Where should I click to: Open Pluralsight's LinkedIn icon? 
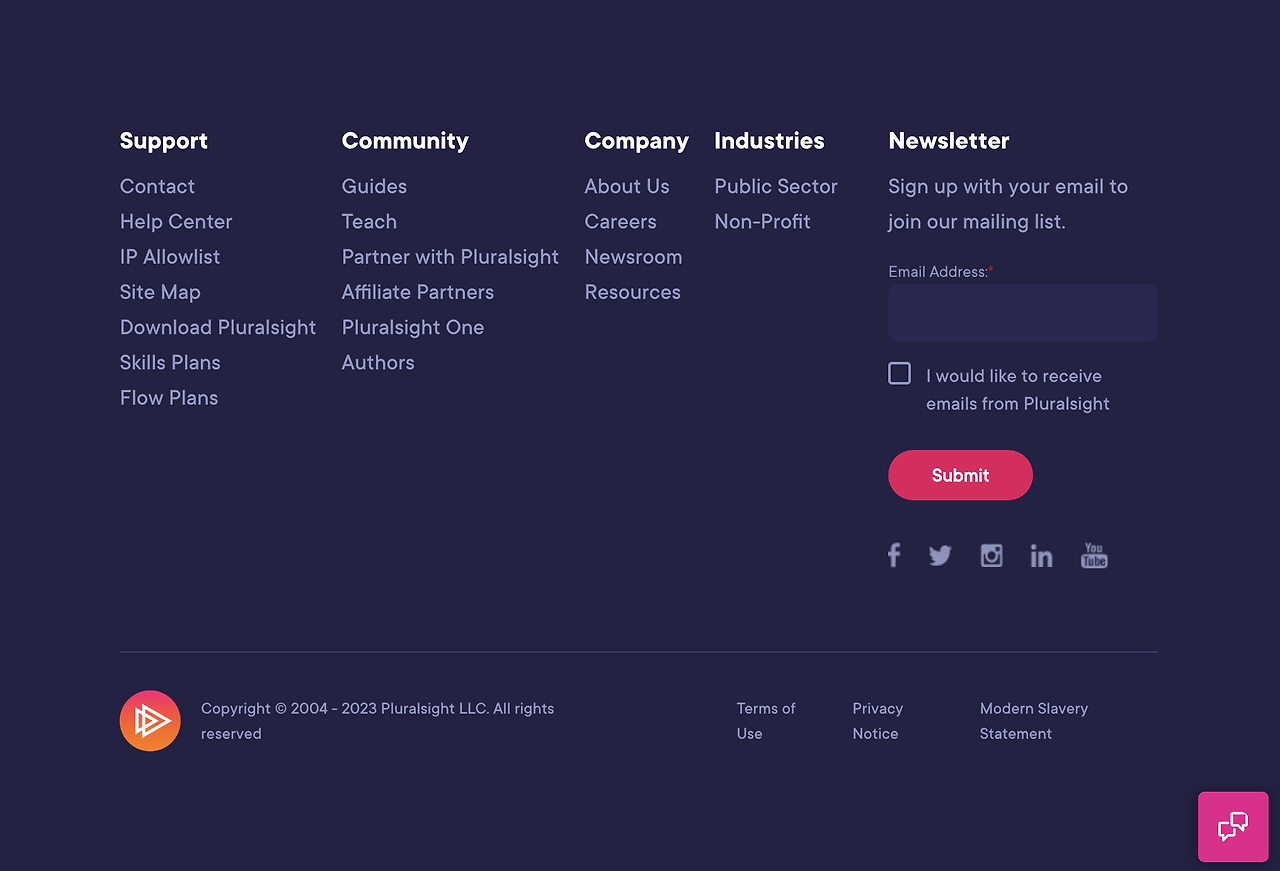(x=1041, y=556)
